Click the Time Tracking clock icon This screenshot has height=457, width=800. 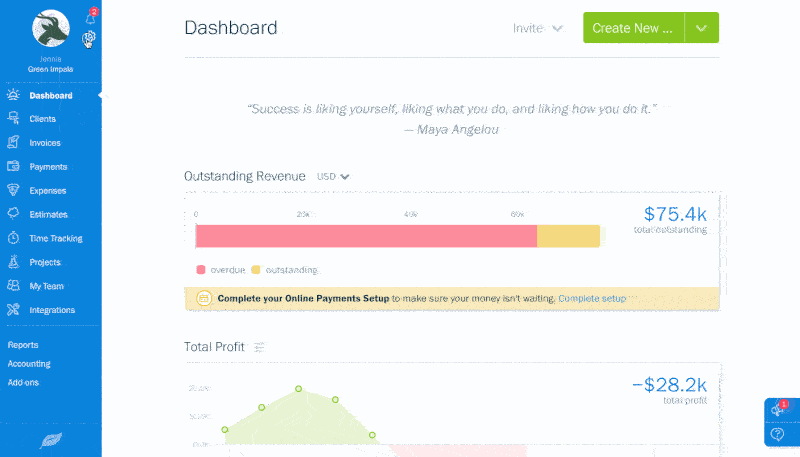tap(13, 238)
